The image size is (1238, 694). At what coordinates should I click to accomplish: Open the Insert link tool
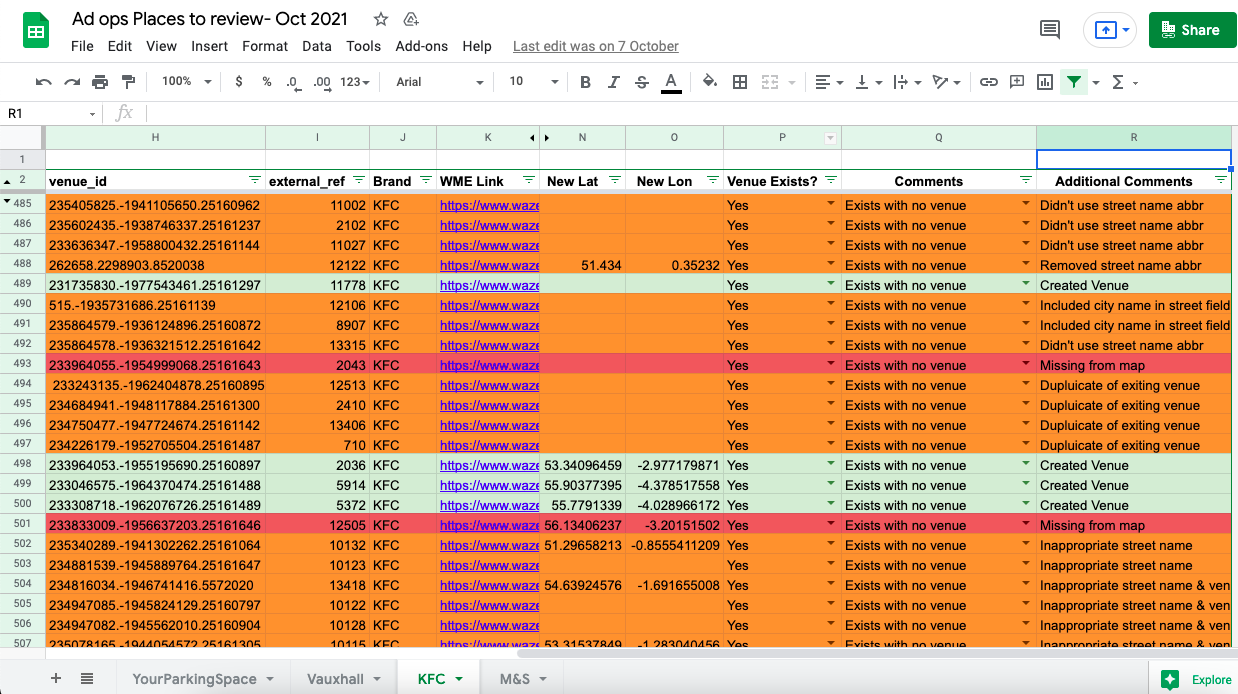pos(989,81)
